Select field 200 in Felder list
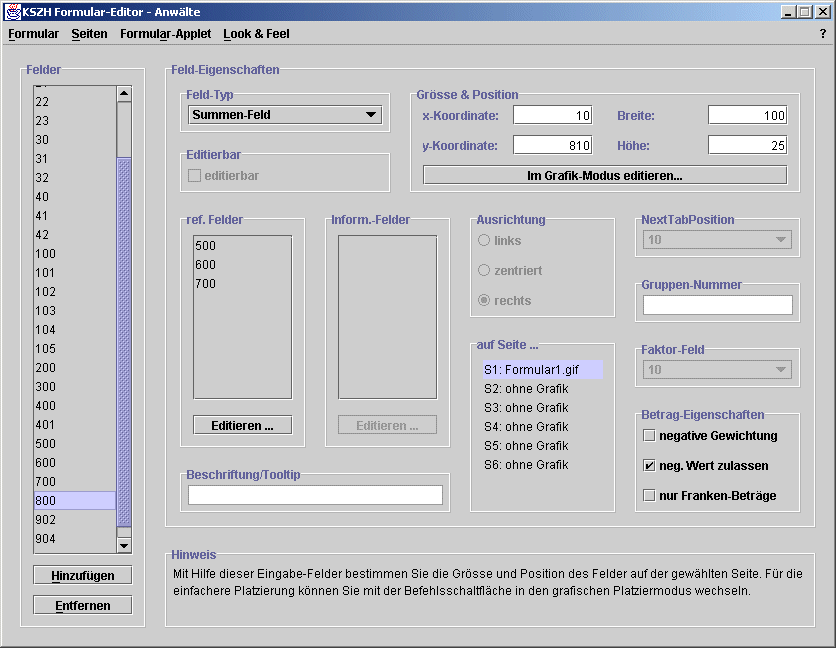Image resolution: width=836 pixels, height=648 pixels. [75, 367]
